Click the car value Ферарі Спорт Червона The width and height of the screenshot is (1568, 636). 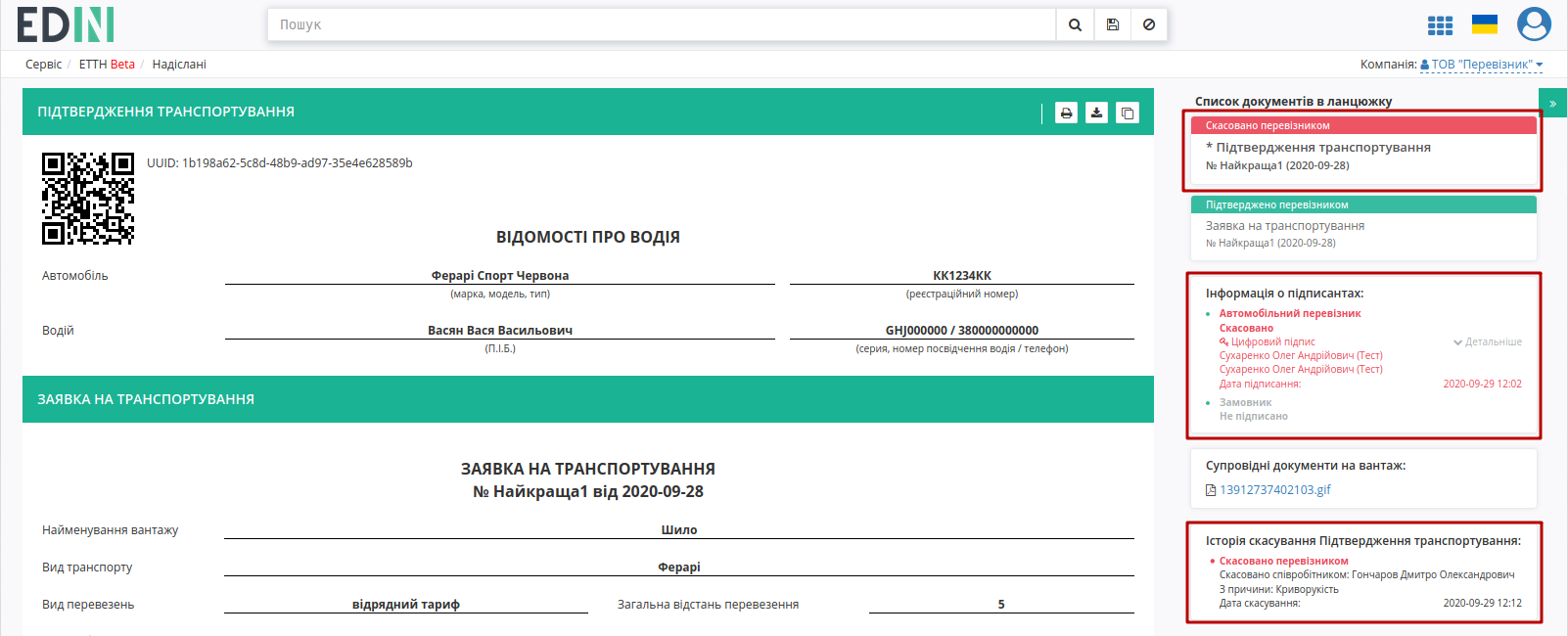[x=500, y=276]
